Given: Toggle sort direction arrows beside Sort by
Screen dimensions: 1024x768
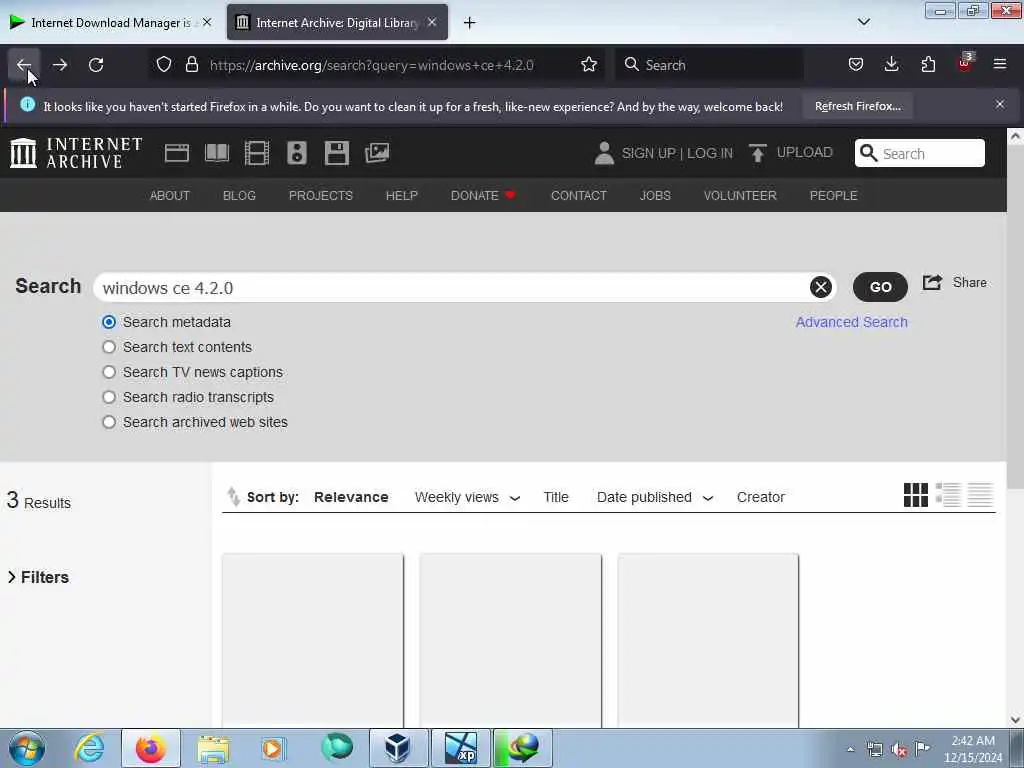Looking at the screenshot, I should tap(233, 497).
